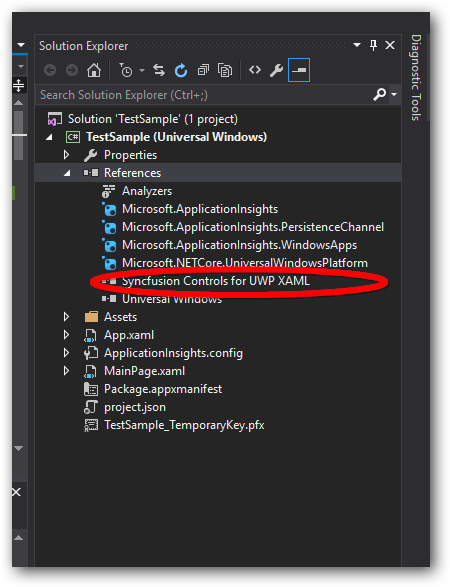Expand the Properties node
The height and width of the screenshot is (587, 450).
[x=66, y=155]
